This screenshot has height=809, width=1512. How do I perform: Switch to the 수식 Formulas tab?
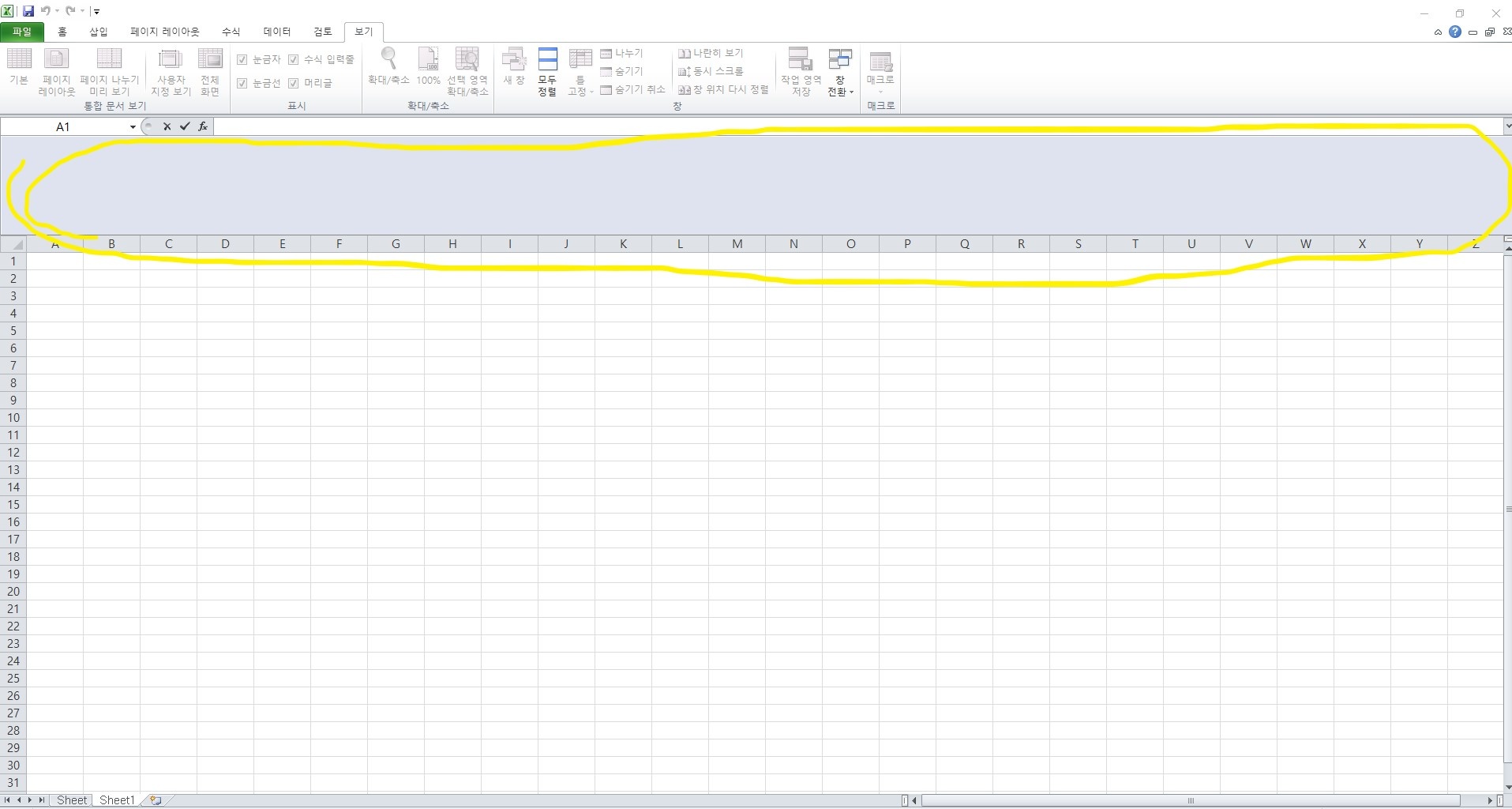(231, 32)
